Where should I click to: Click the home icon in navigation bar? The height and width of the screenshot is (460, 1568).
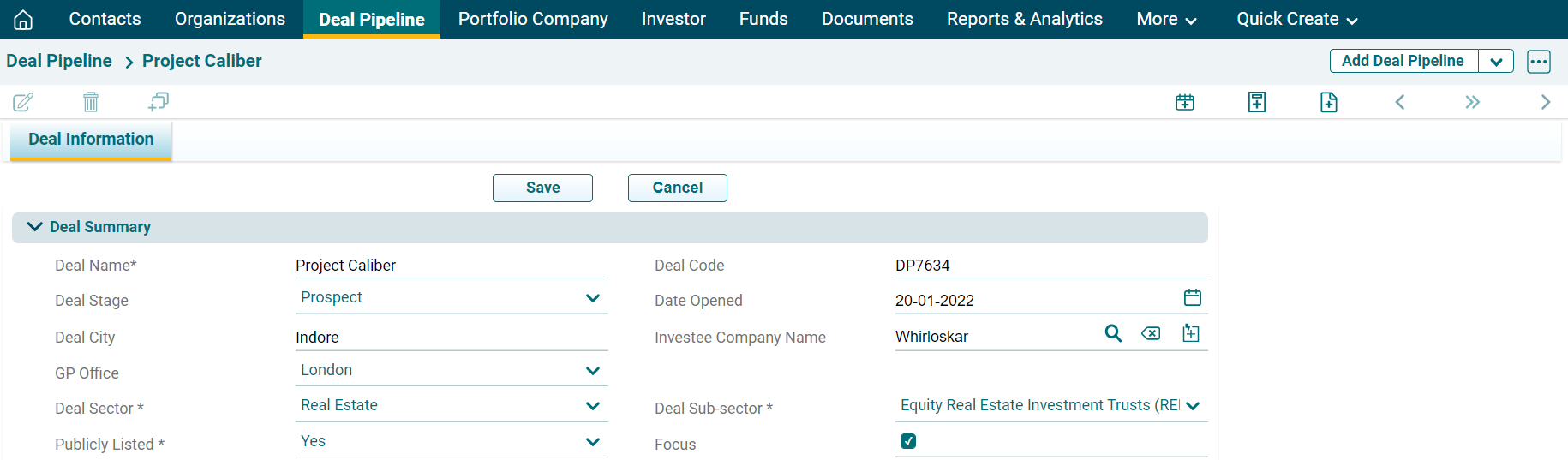pos(23,20)
